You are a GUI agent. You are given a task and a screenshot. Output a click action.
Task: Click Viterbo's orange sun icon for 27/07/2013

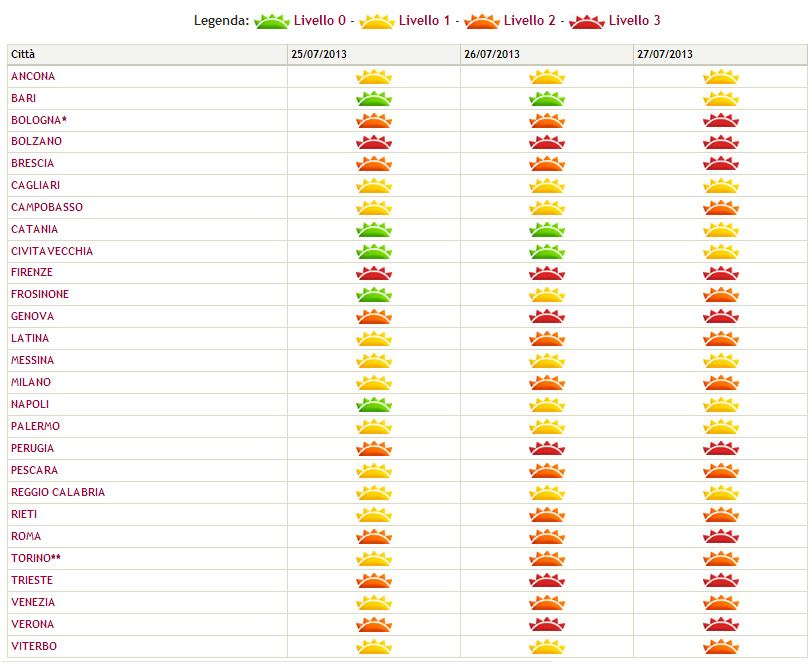click(721, 646)
